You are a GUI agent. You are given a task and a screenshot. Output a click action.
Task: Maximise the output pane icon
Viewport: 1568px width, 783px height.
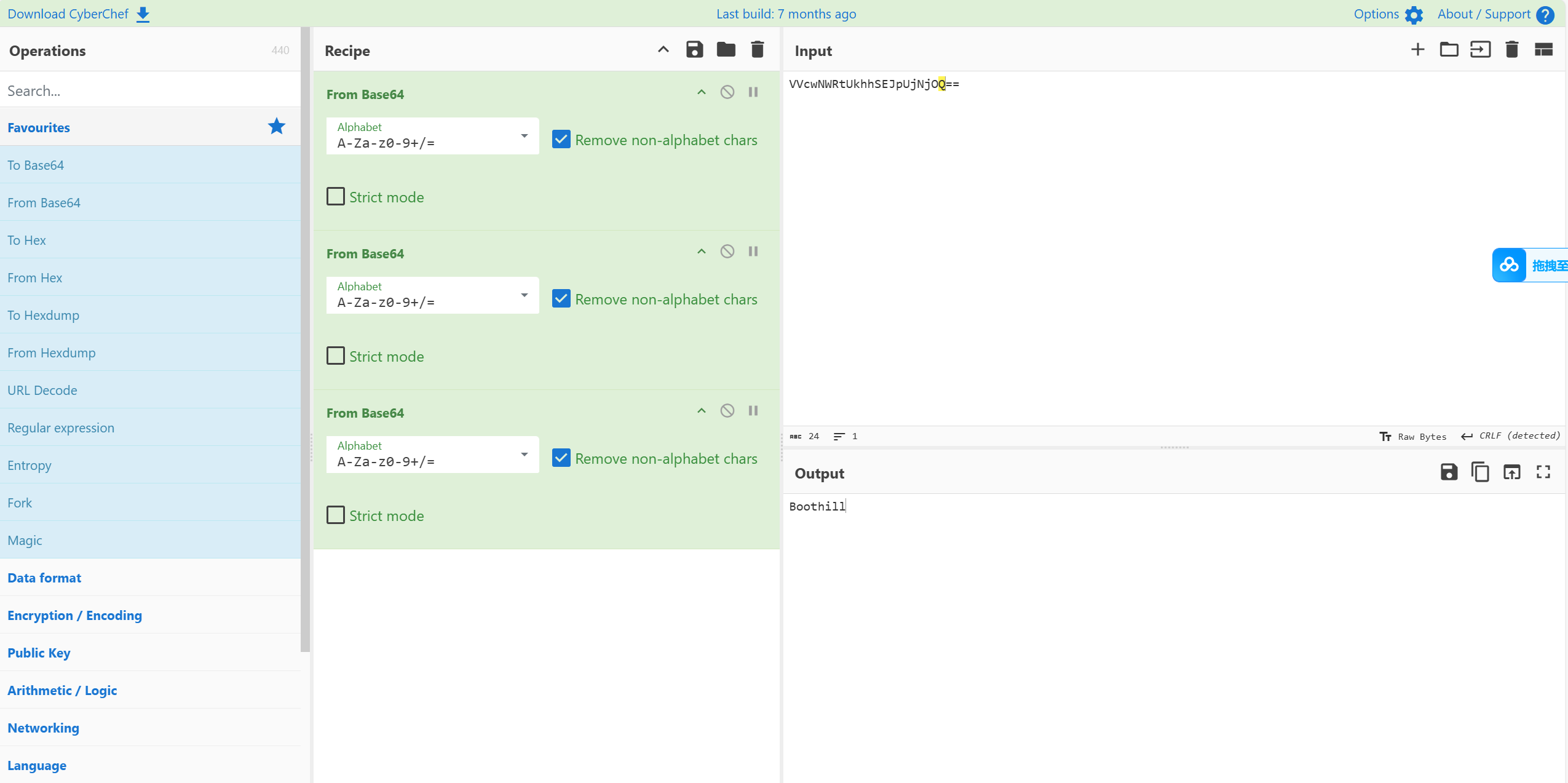[1543, 472]
